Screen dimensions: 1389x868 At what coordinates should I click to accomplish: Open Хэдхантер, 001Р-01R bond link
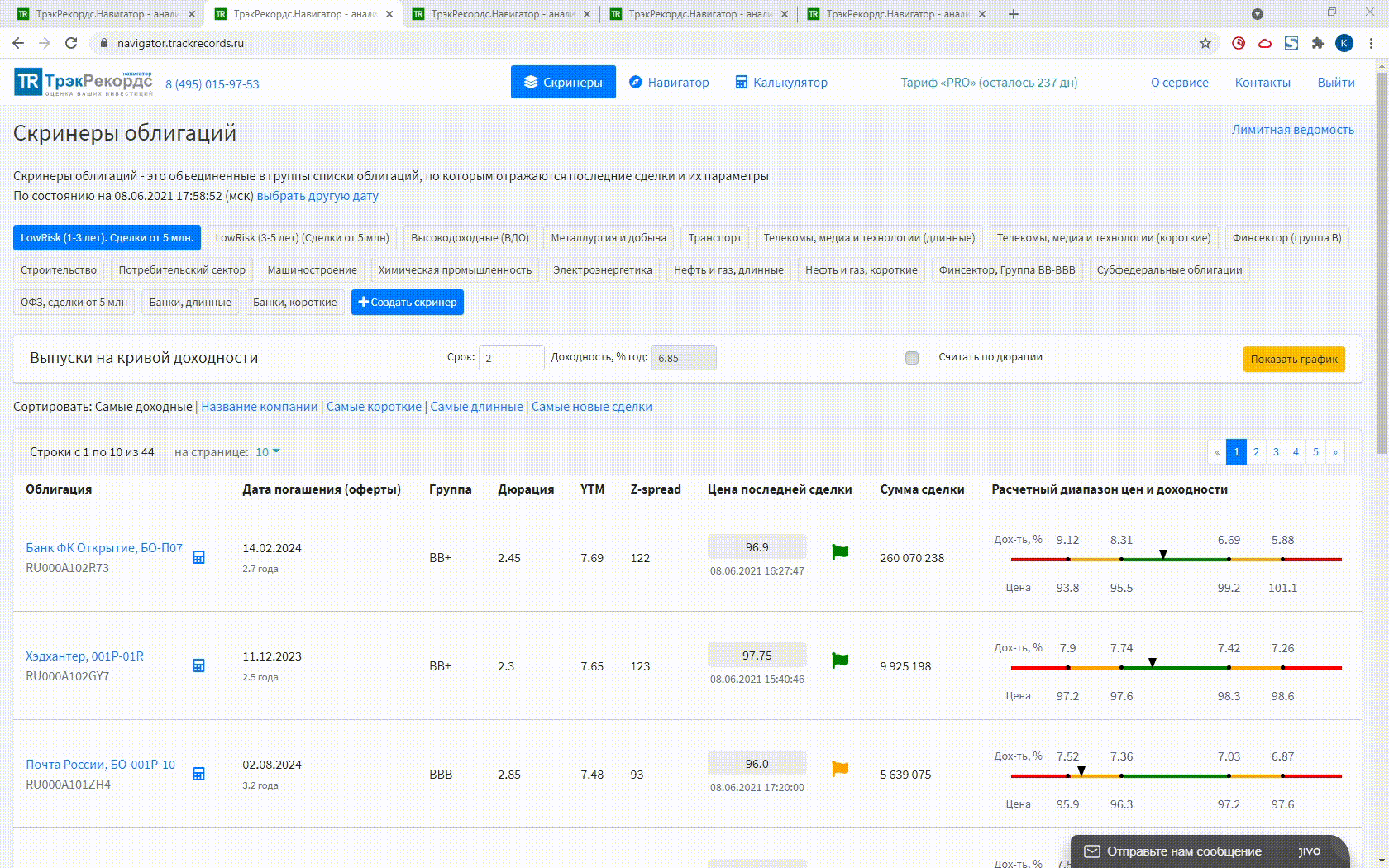click(x=84, y=656)
